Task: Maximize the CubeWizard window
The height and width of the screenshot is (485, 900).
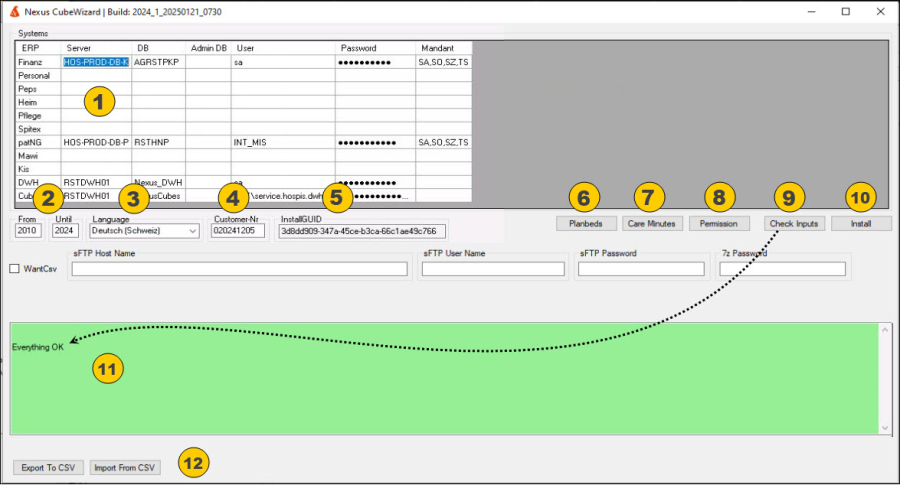Action: click(845, 11)
